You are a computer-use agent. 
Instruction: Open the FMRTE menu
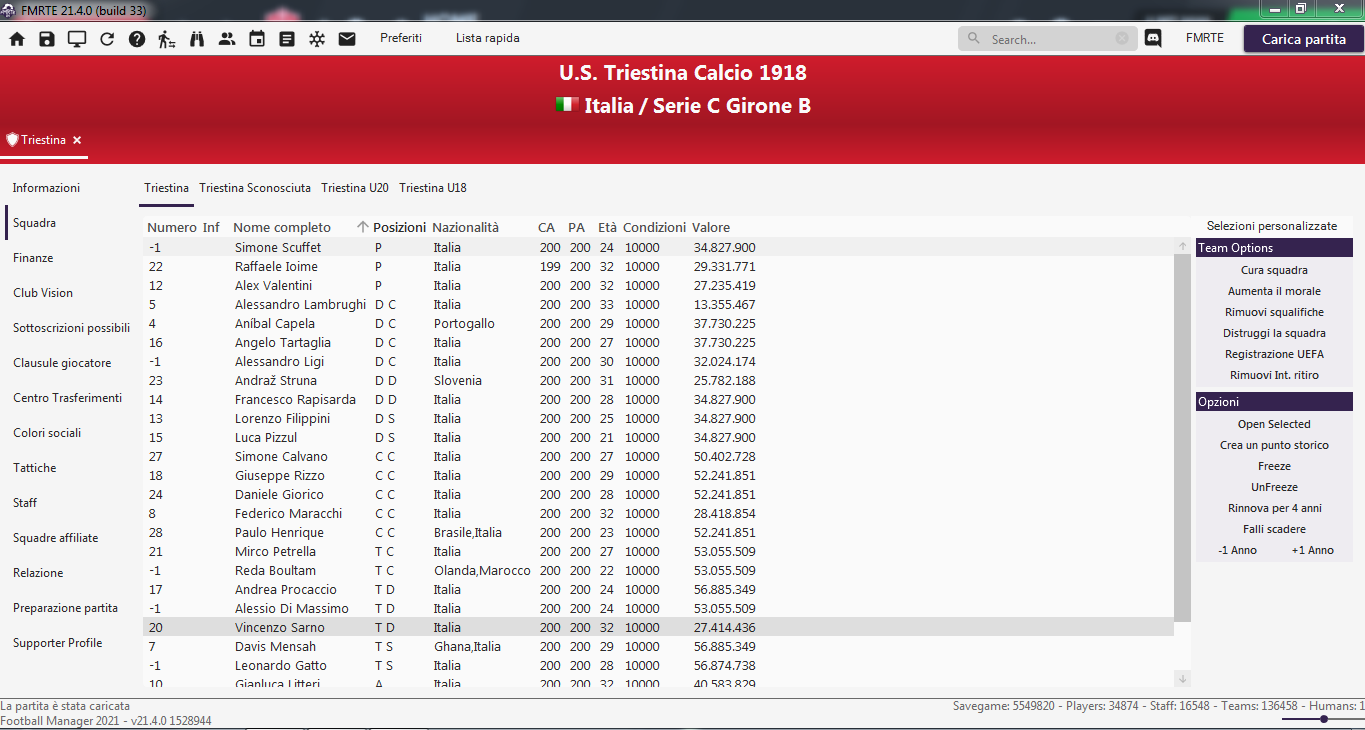[x=1205, y=38]
